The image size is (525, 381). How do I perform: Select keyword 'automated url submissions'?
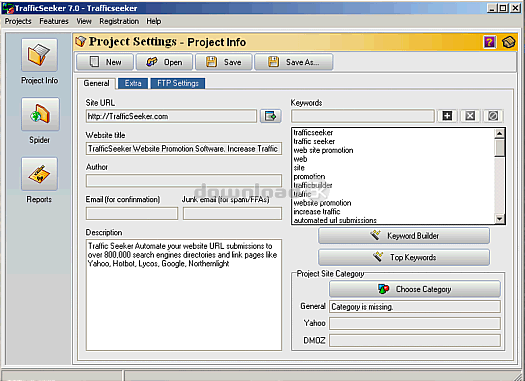point(335,220)
